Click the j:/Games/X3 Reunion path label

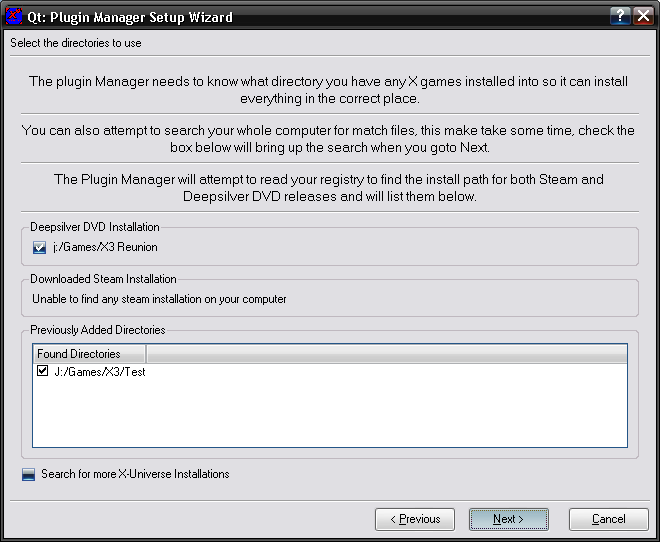pyautogui.click(x=105, y=247)
